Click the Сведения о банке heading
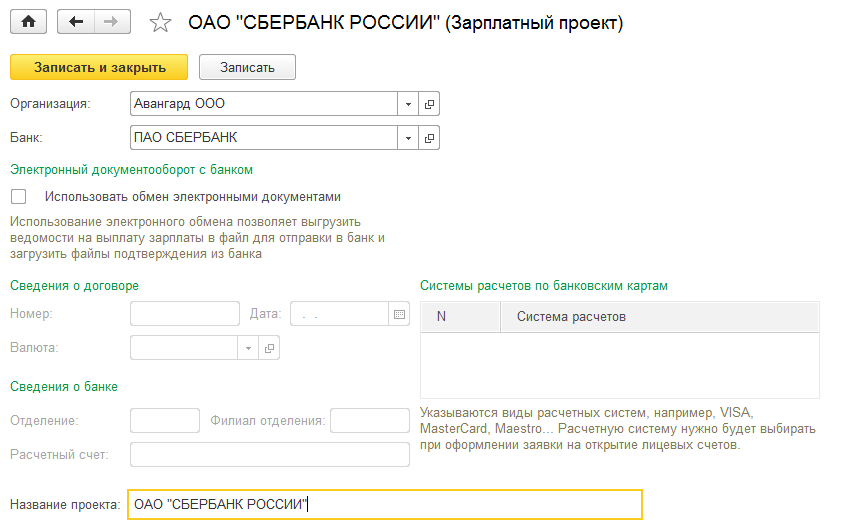 click(x=64, y=387)
